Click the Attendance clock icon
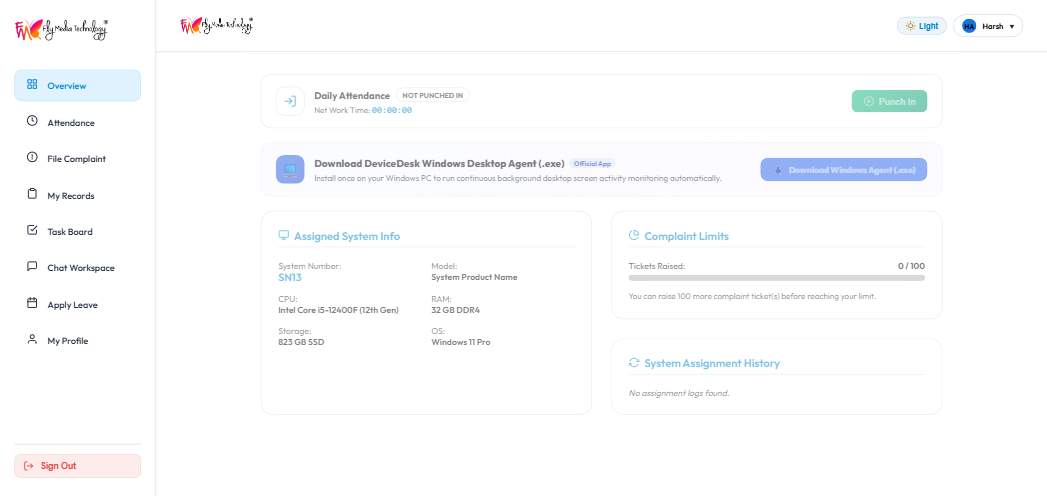 (x=32, y=121)
